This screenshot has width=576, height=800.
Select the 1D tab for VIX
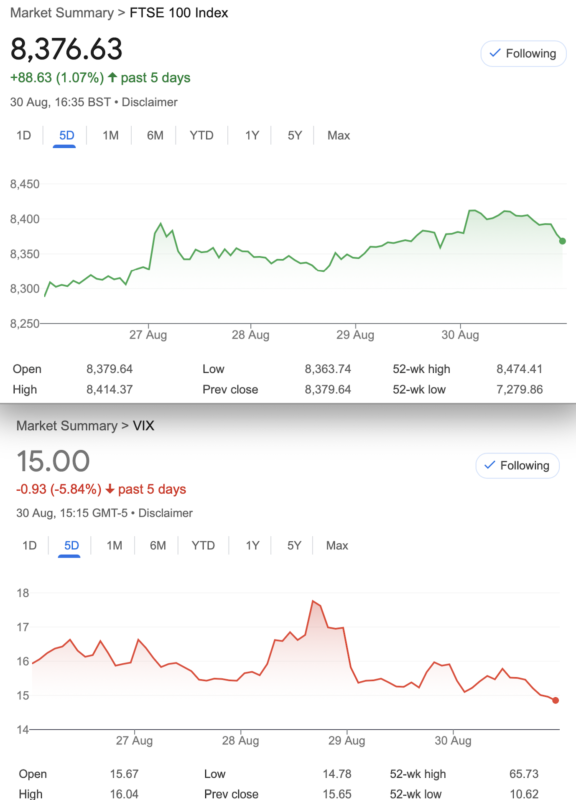tap(30, 545)
